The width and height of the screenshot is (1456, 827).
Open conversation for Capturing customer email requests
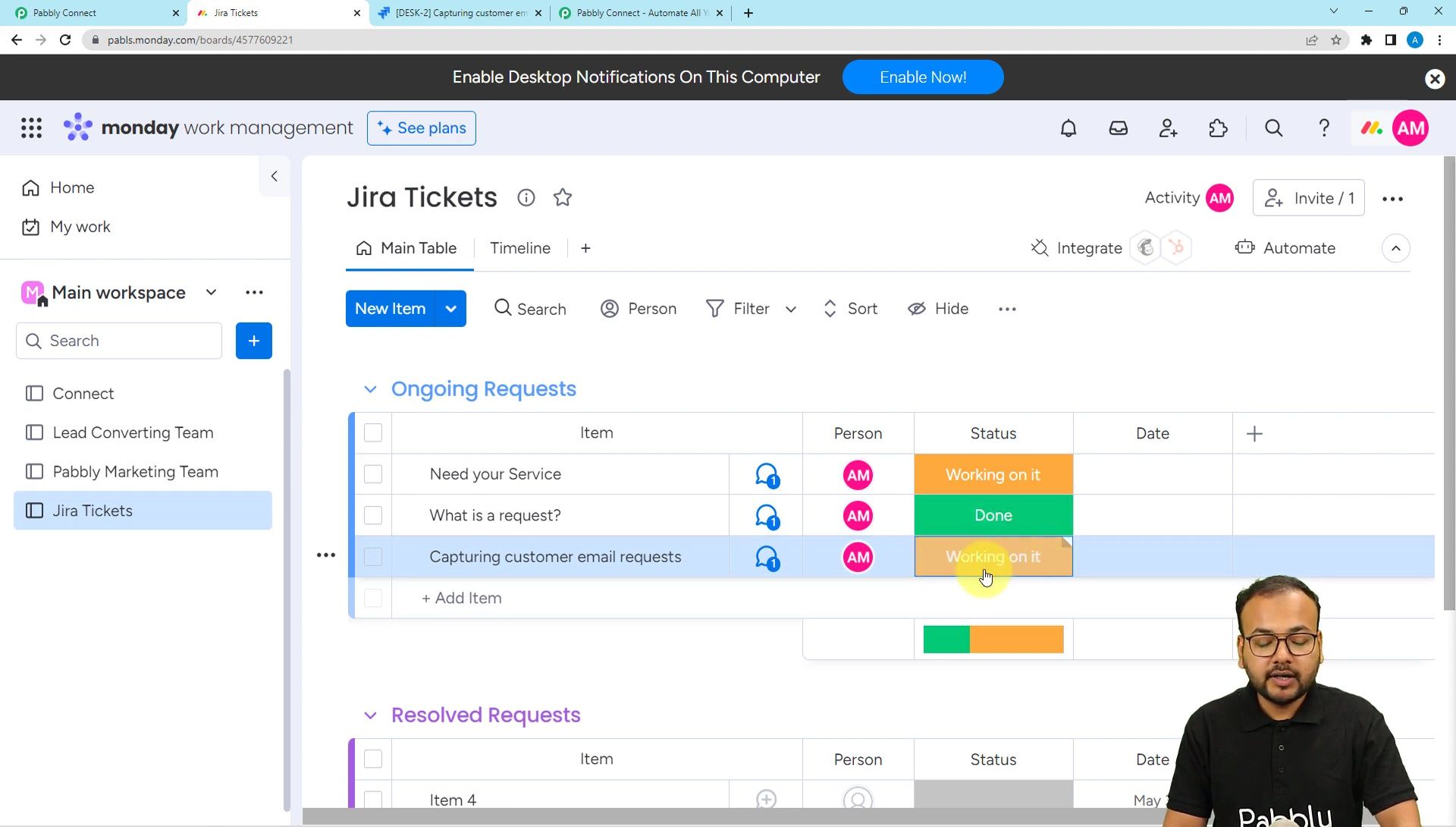[x=767, y=558]
